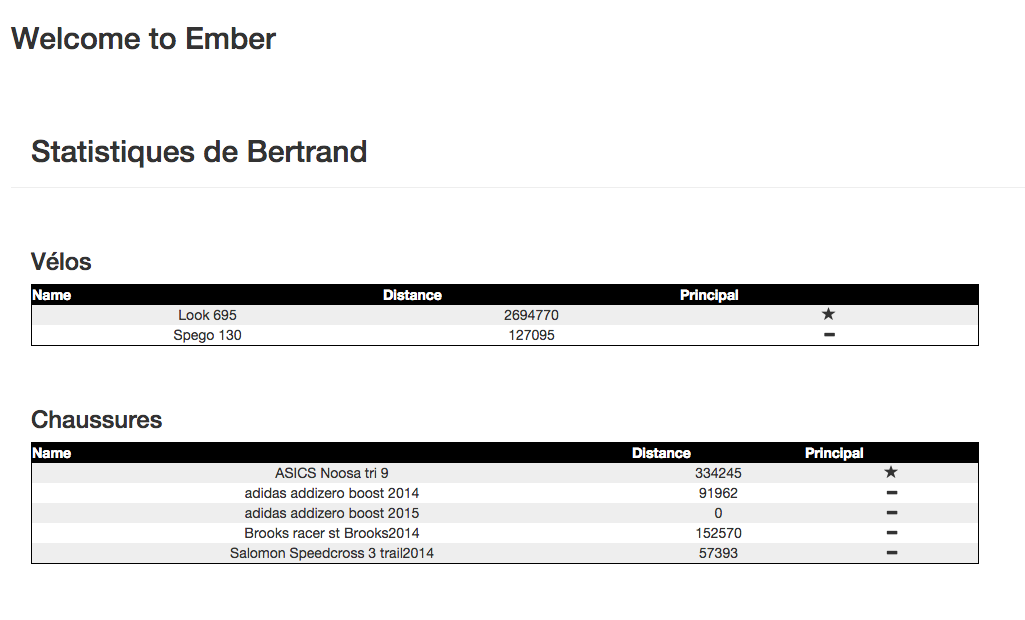Click the ASICS Noosa tri 9 shoe name
The image size is (1025, 620).
pyautogui.click(x=331, y=473)
